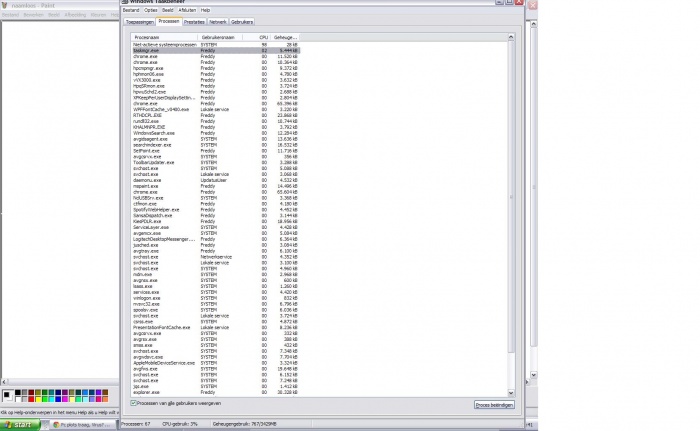The image size is (700, 431).
Task: Select the WPFFontCache_v0400.exe process
Action: (216, 109)
